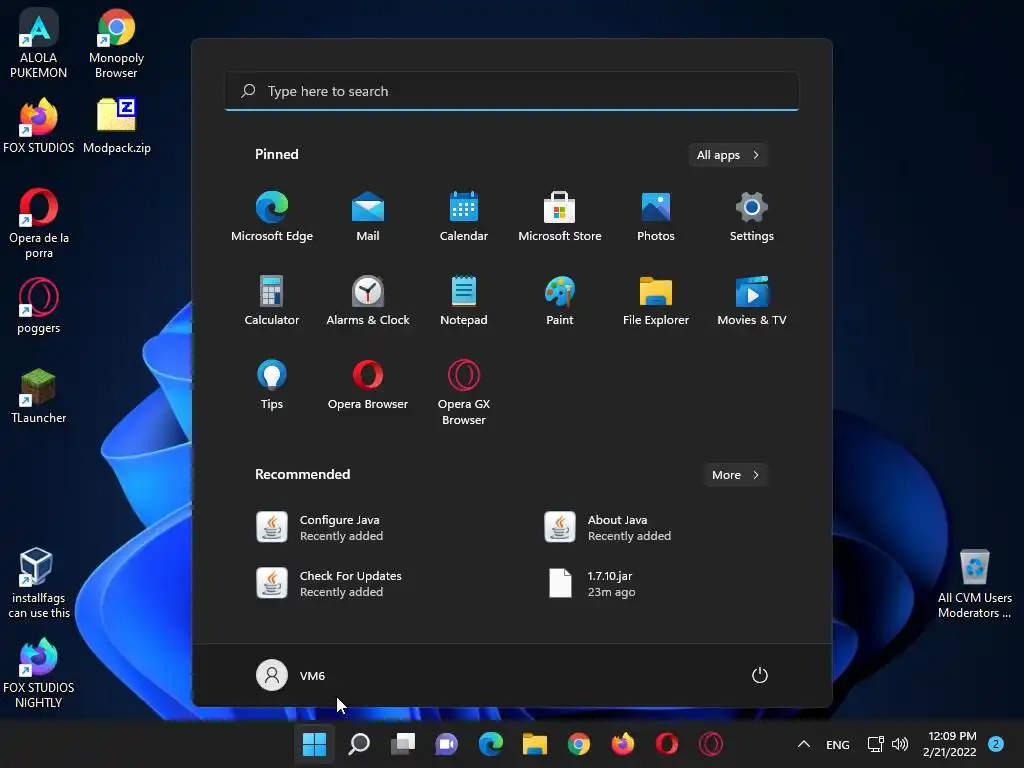Viewport: 1024px width, 768px height.
Task: Click the volume speaker icon
Action: pyautogui.click(x=900, y=744)
